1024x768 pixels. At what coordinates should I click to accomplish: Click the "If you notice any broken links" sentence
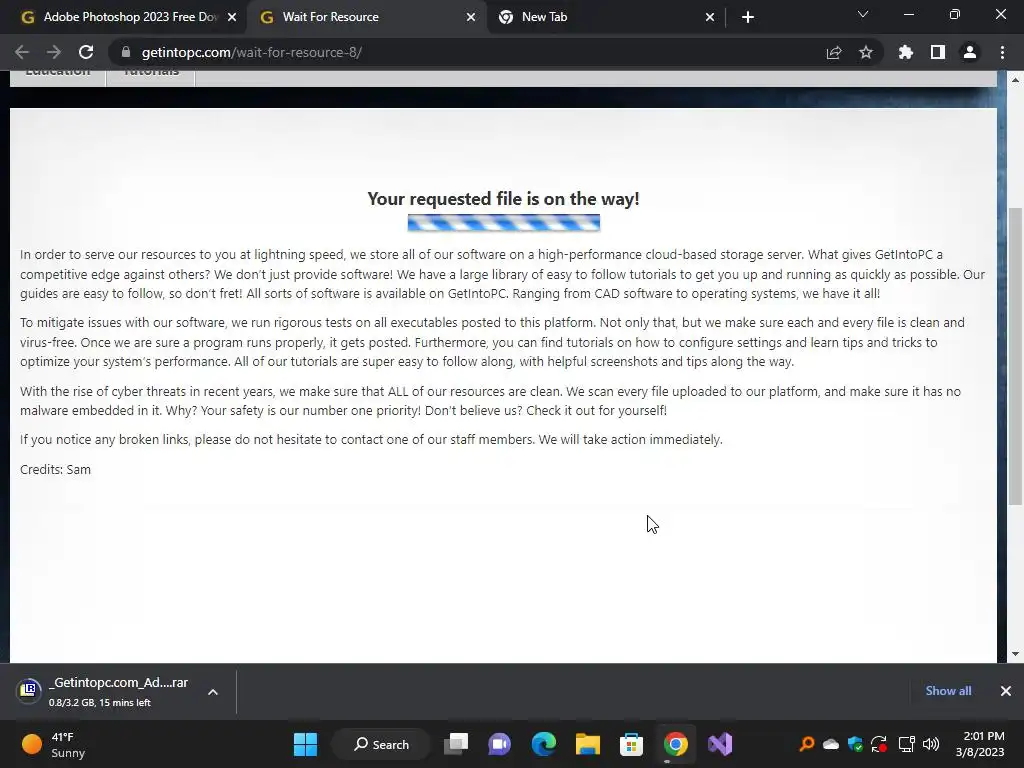371,440
